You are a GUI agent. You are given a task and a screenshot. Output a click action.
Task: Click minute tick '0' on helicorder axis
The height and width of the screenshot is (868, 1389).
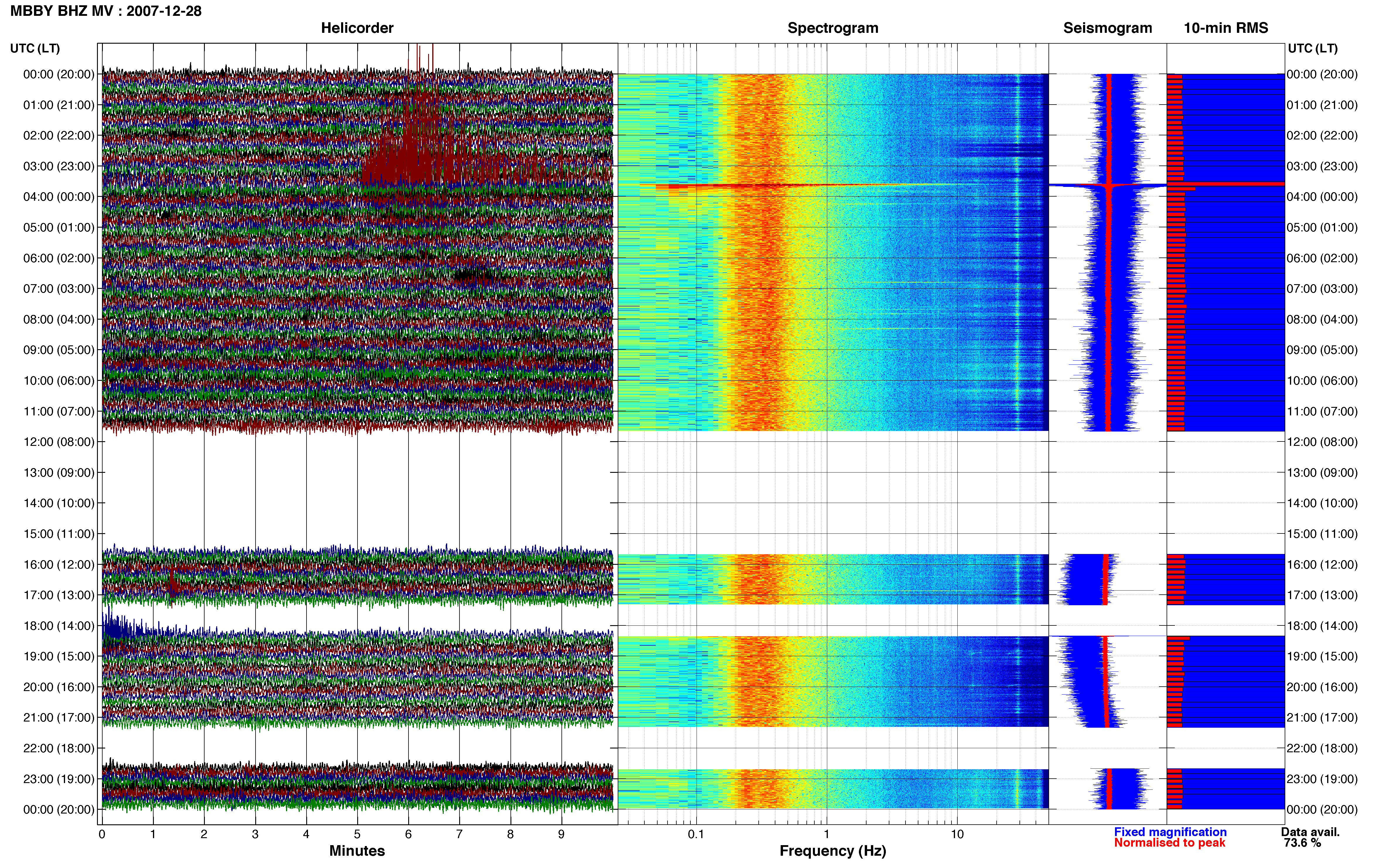coord(102,834)
